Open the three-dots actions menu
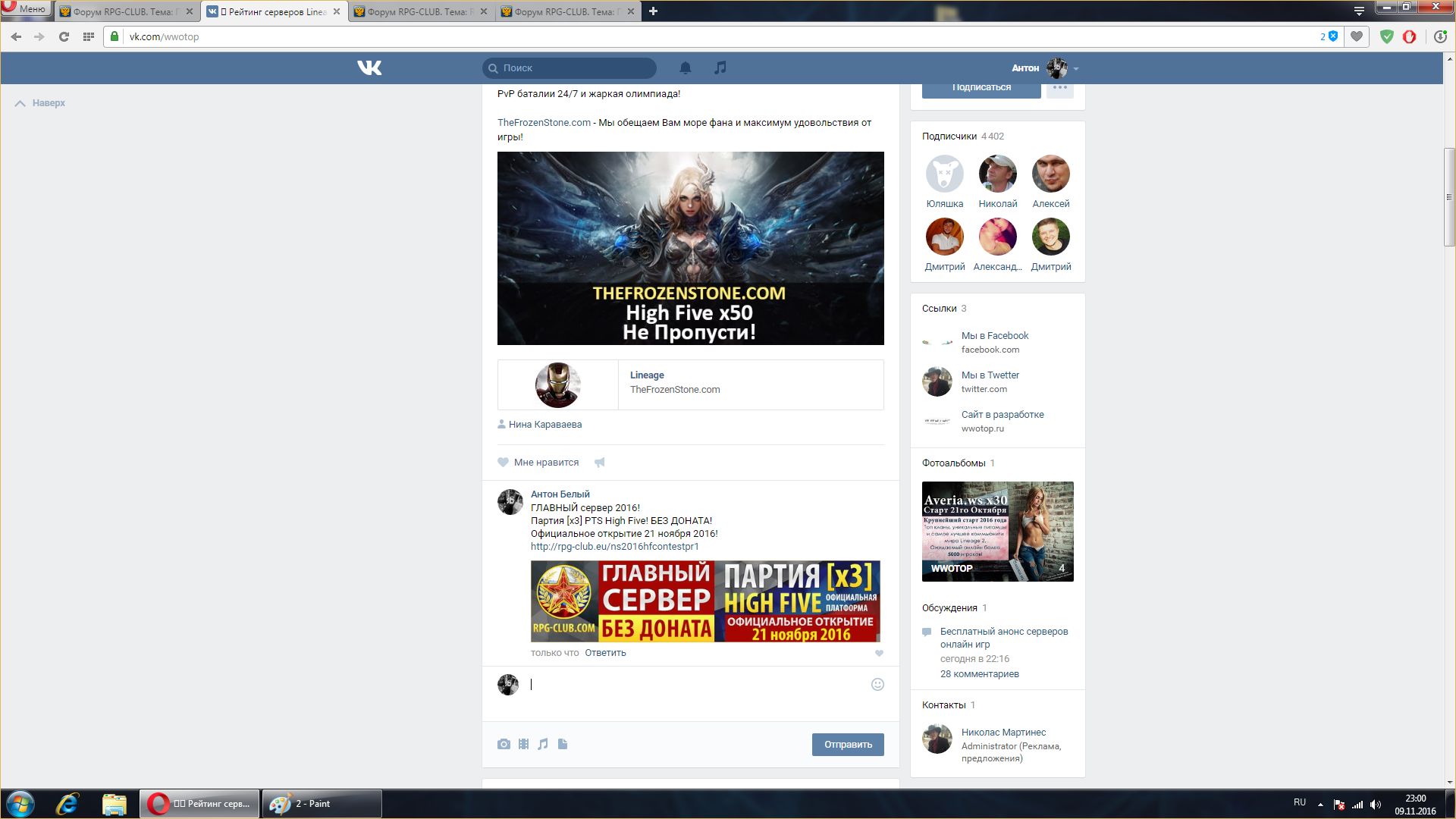This screenshot has height=819, width=1456. (1059, 88)
